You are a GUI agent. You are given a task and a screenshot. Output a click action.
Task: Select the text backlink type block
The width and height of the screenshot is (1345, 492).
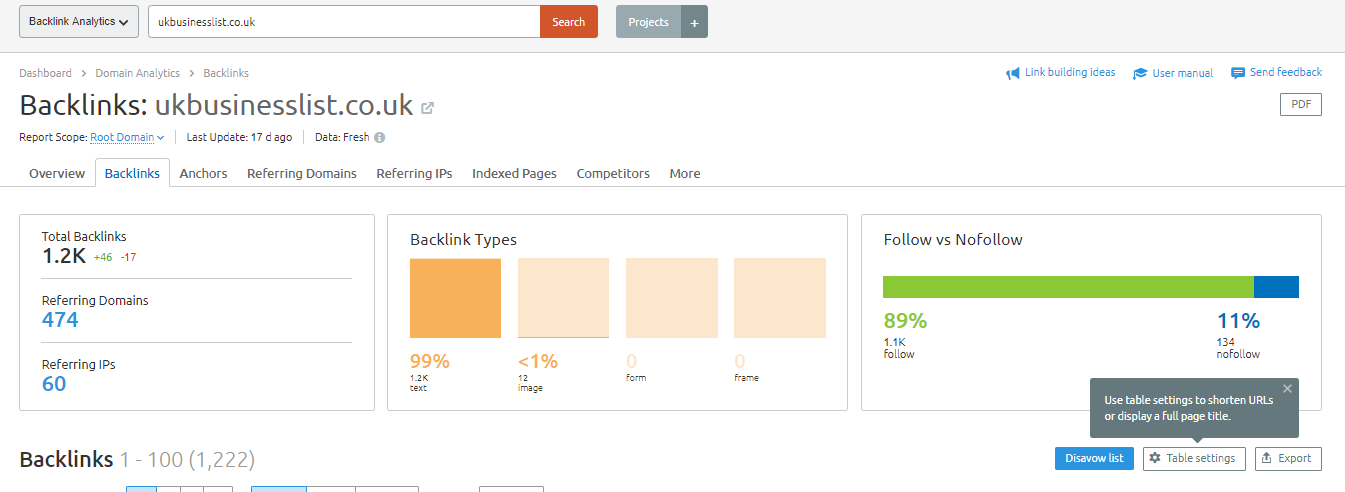(455, 298)
